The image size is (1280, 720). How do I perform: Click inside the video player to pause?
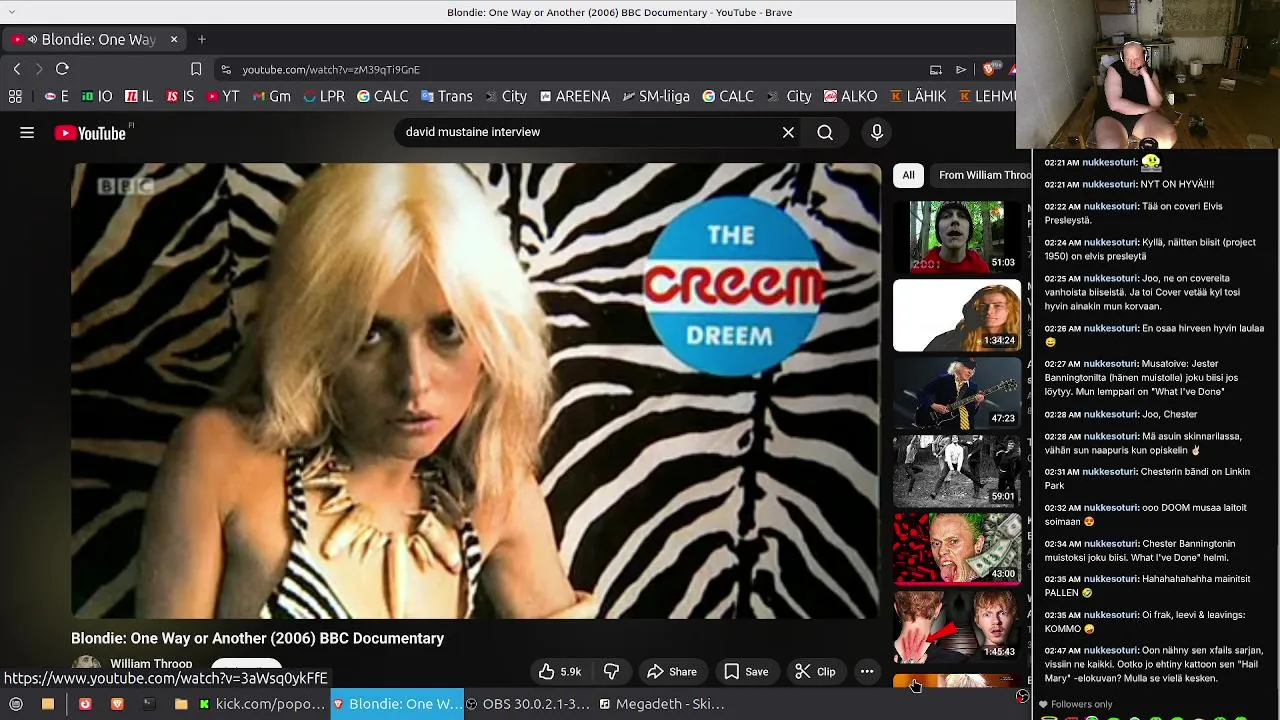tap(475, 391)
